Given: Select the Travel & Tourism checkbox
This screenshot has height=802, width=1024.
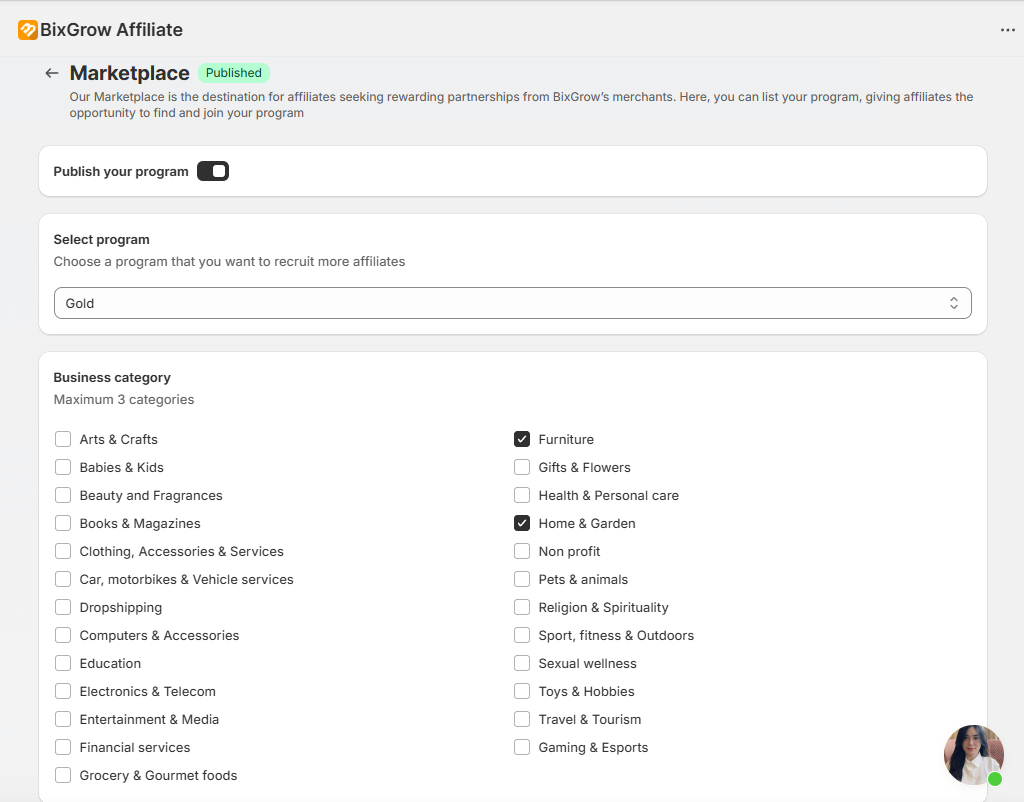Looking at the screenshot, I should (522, 719).
